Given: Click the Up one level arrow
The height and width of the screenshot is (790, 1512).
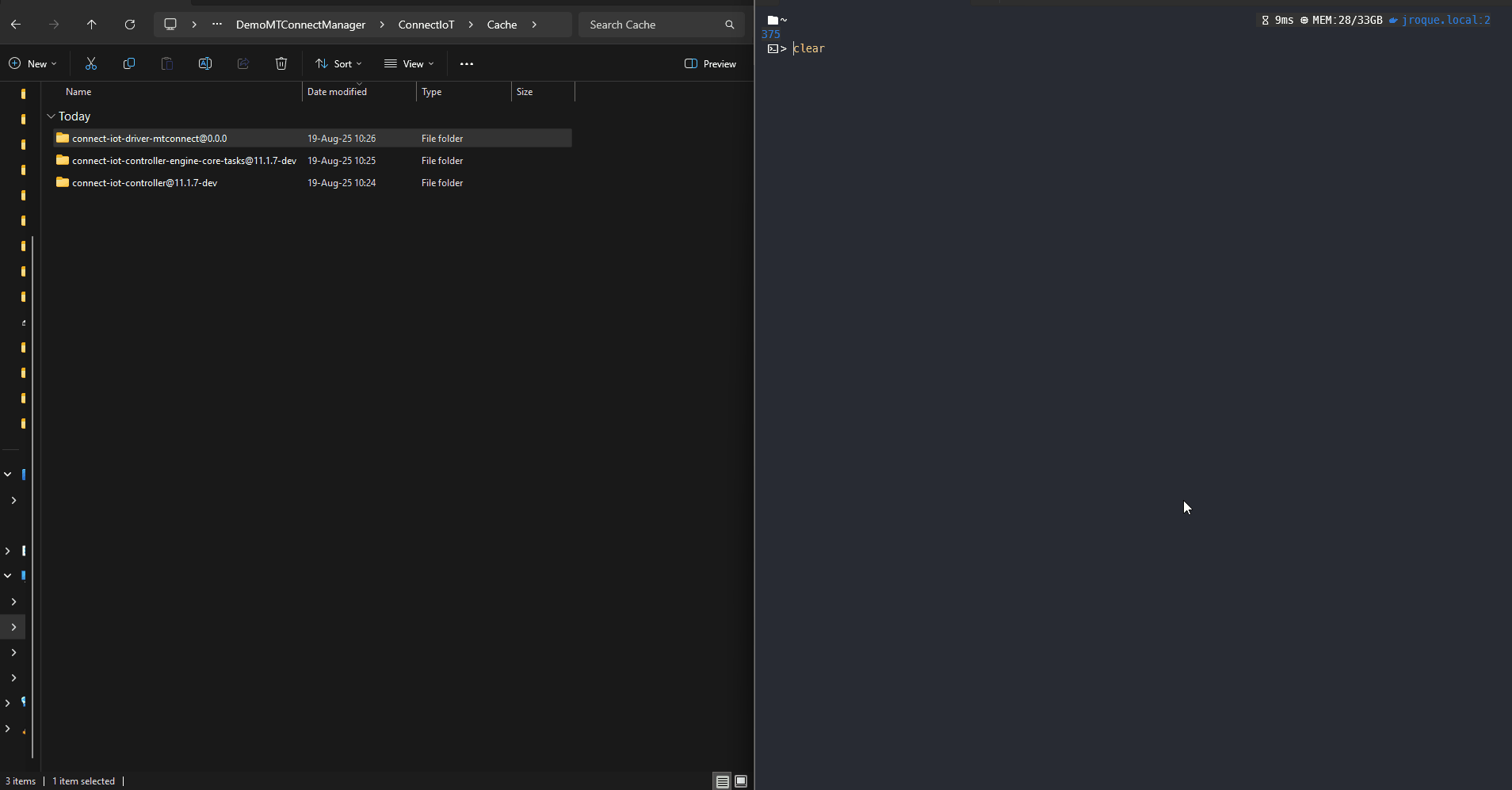Looking at the screenshot, I should [92, 25].
